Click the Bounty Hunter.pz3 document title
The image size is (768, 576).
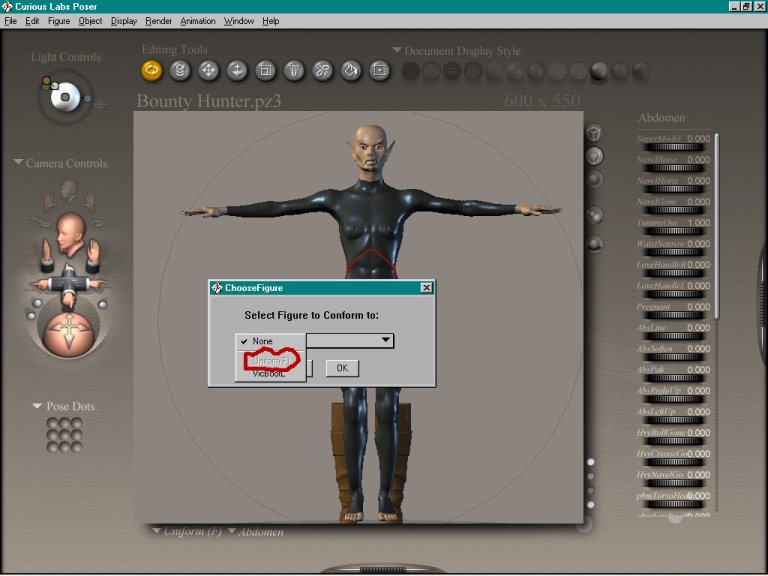point(209,101)
